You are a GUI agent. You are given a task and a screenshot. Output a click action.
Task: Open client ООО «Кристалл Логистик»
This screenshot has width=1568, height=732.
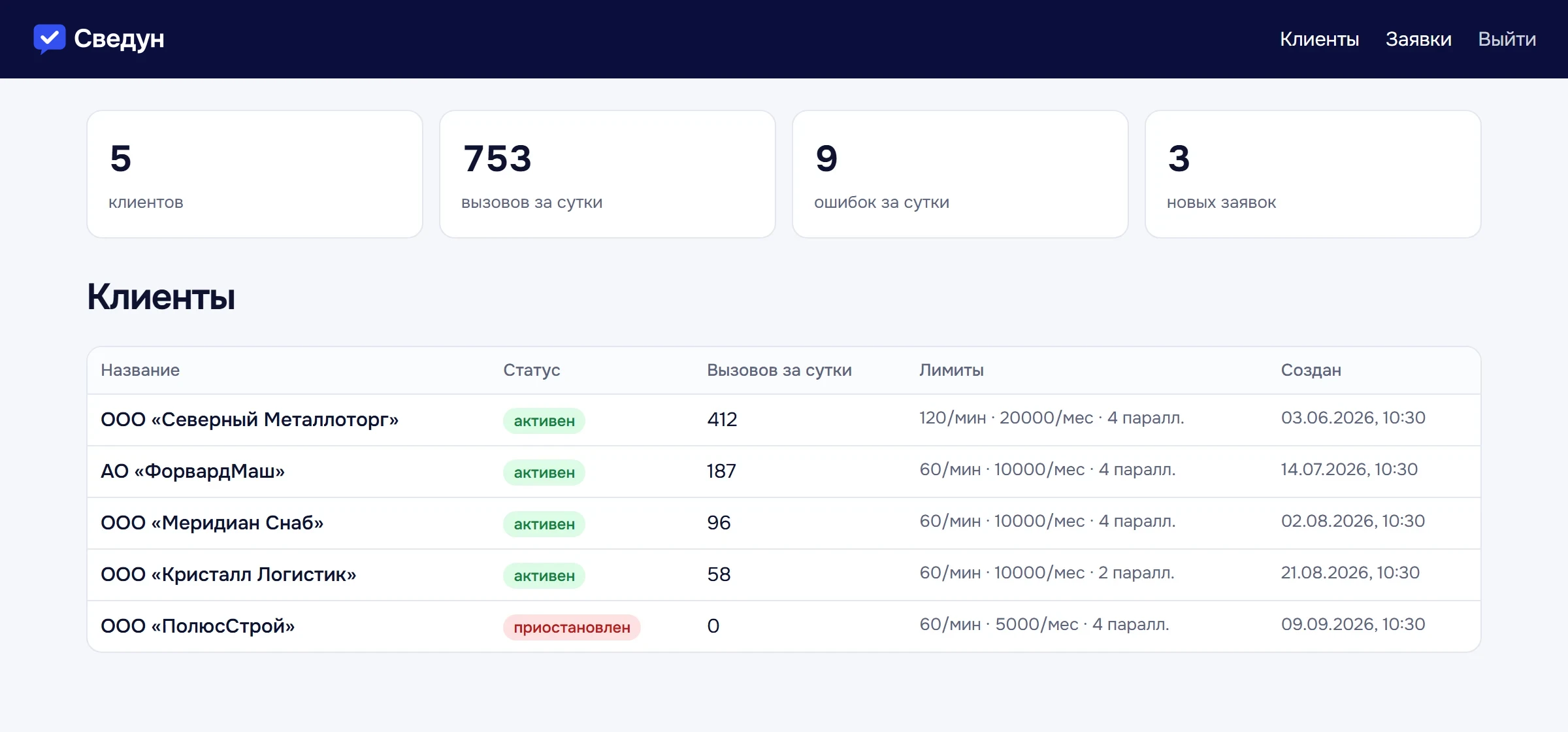click(x=228, y=574)
